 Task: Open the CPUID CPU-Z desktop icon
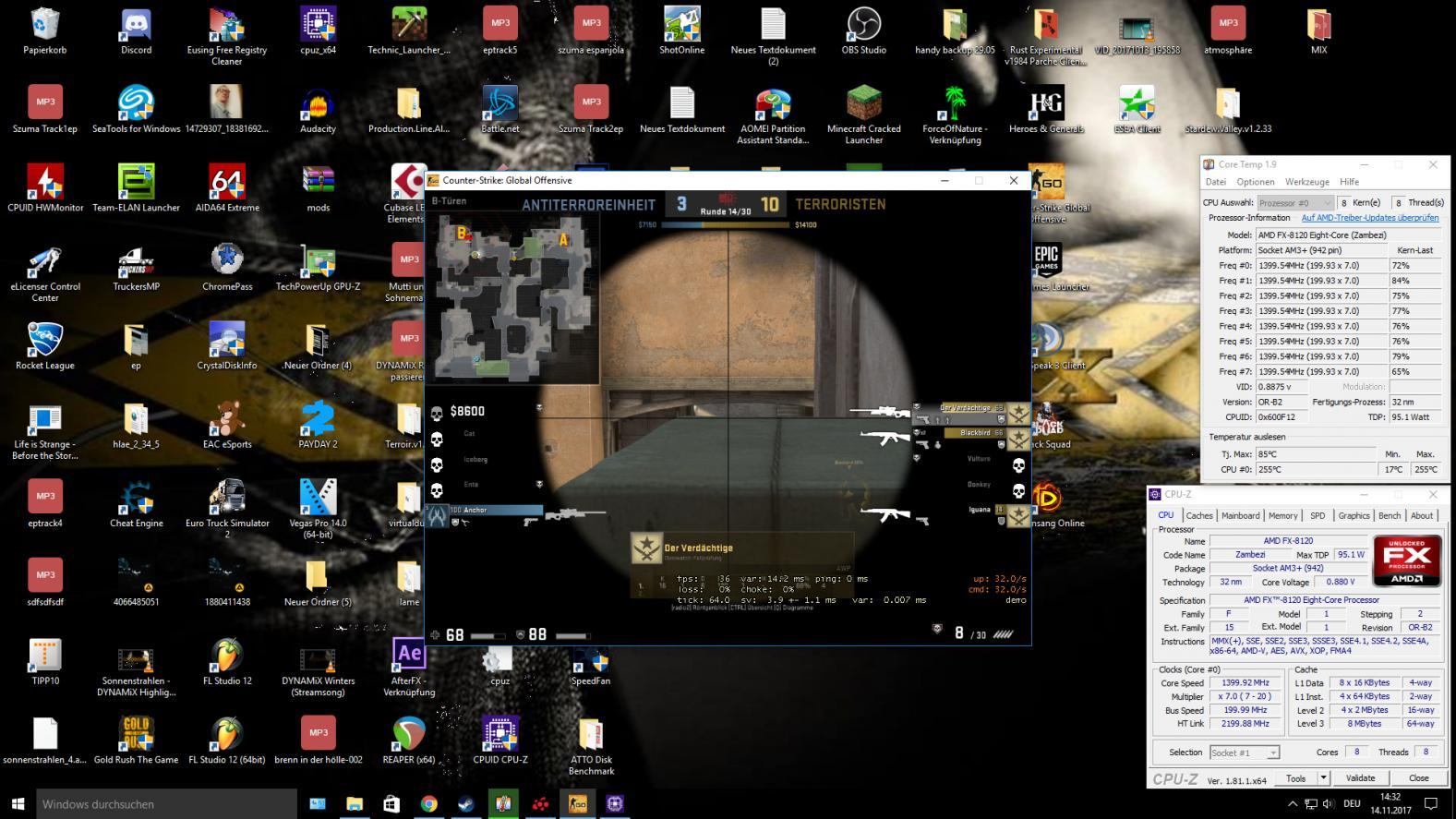pyautogui.click(x=499, y=741)
